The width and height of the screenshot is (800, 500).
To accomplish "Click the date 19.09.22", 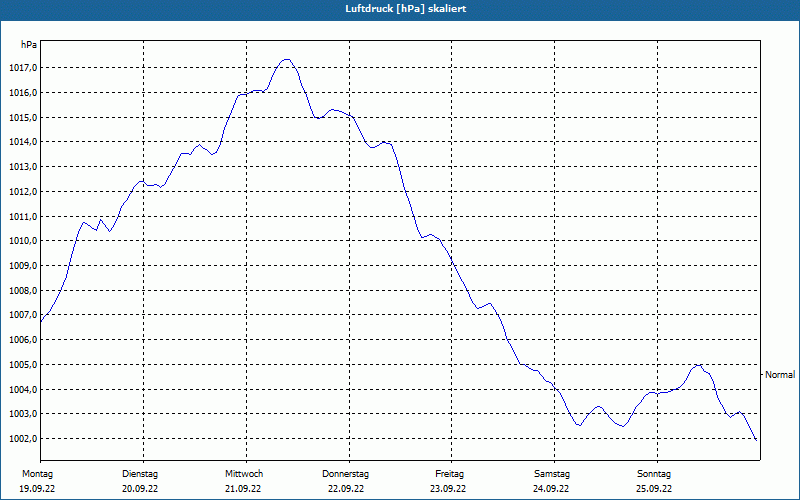I will click(x=37, y=489).
